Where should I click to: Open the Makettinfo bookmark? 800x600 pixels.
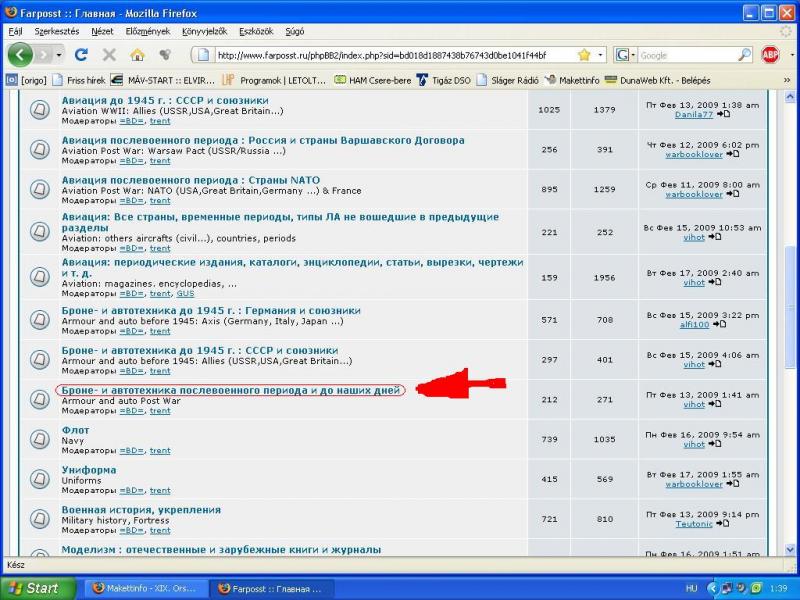pos(572,80)
